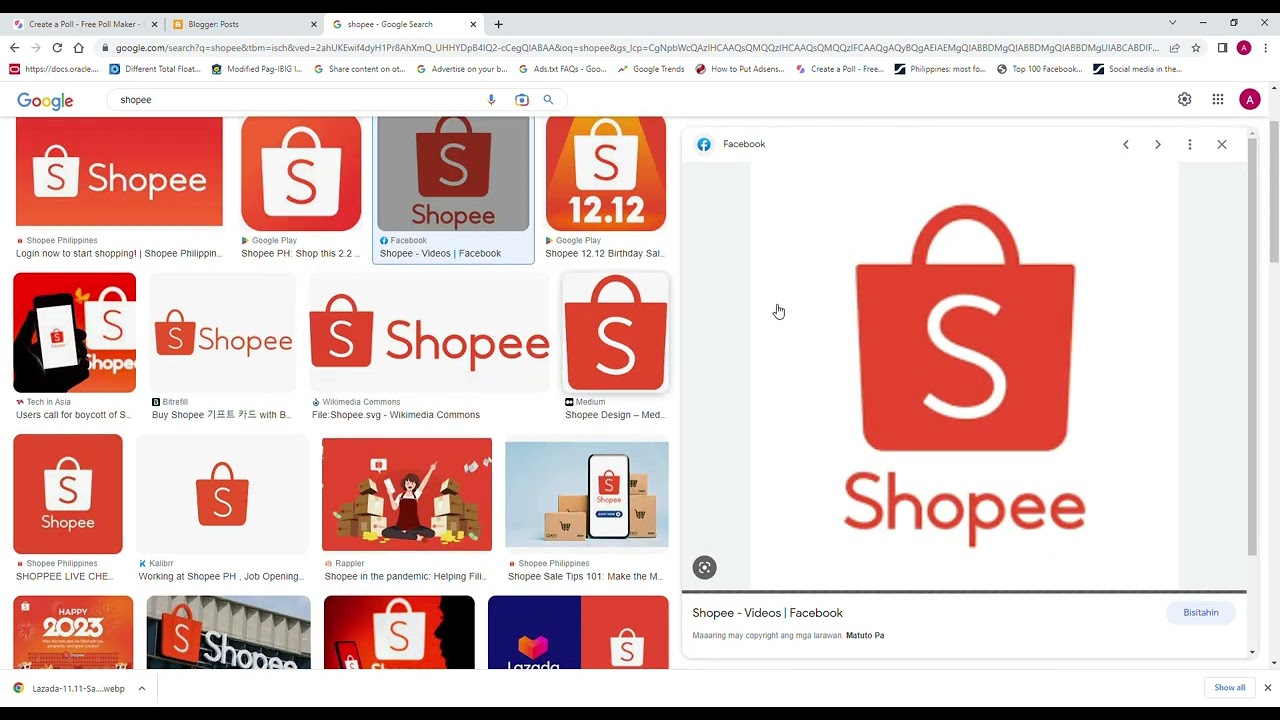Open the Shopee - Videos | Facebook title link
The image size is (1280, 720).
767,613
